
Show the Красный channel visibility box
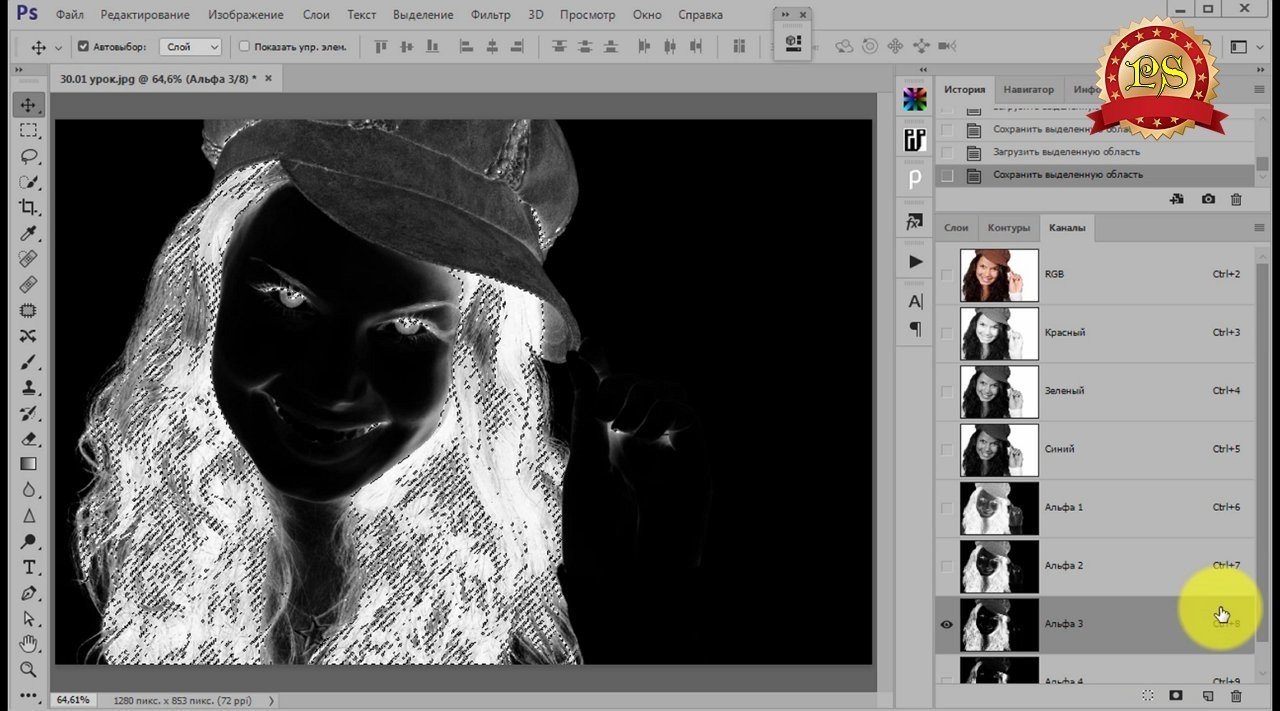tap(946, 332)
